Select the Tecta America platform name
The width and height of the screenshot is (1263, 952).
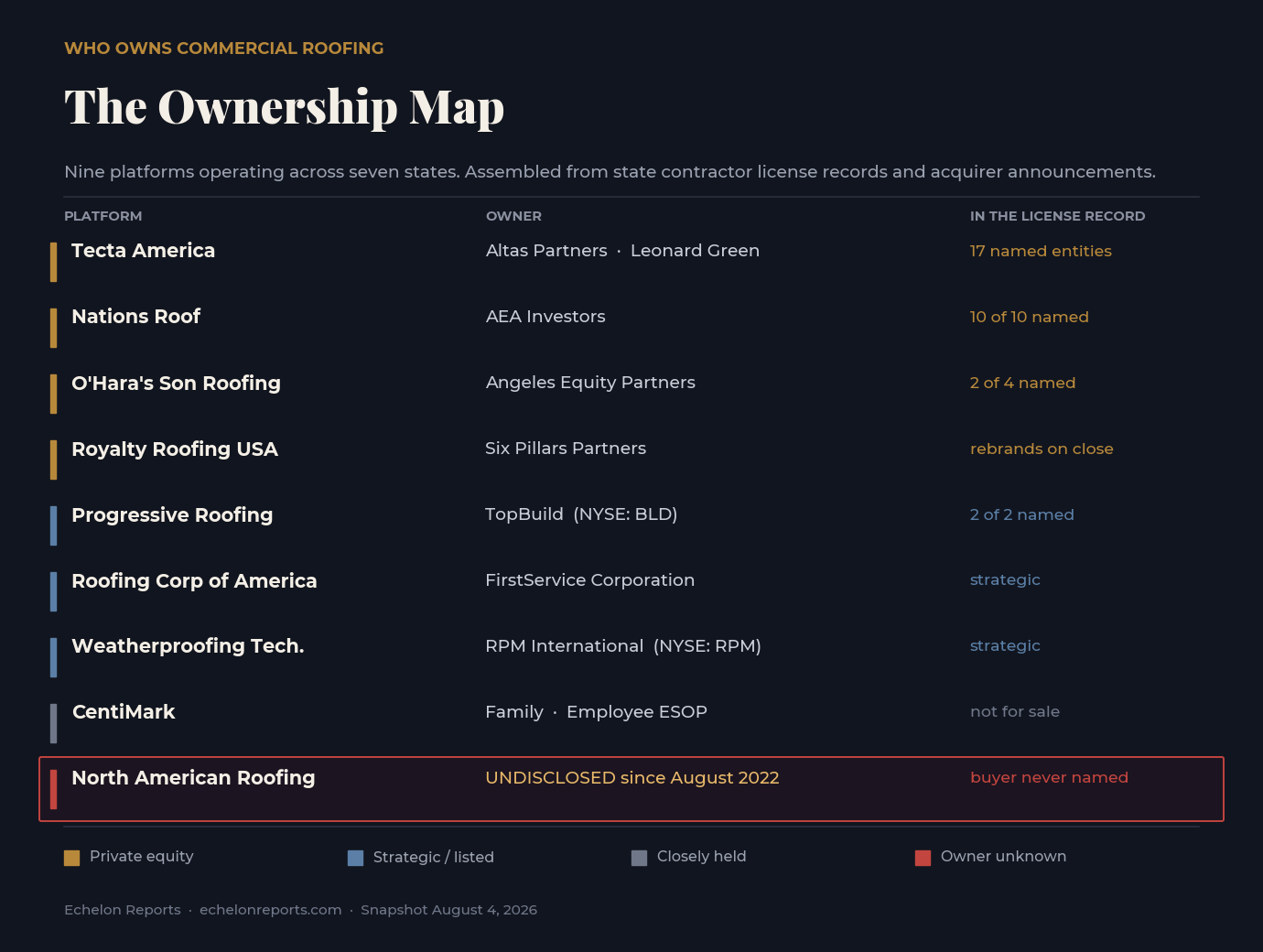pyautogui.click(x=144, y=251)
